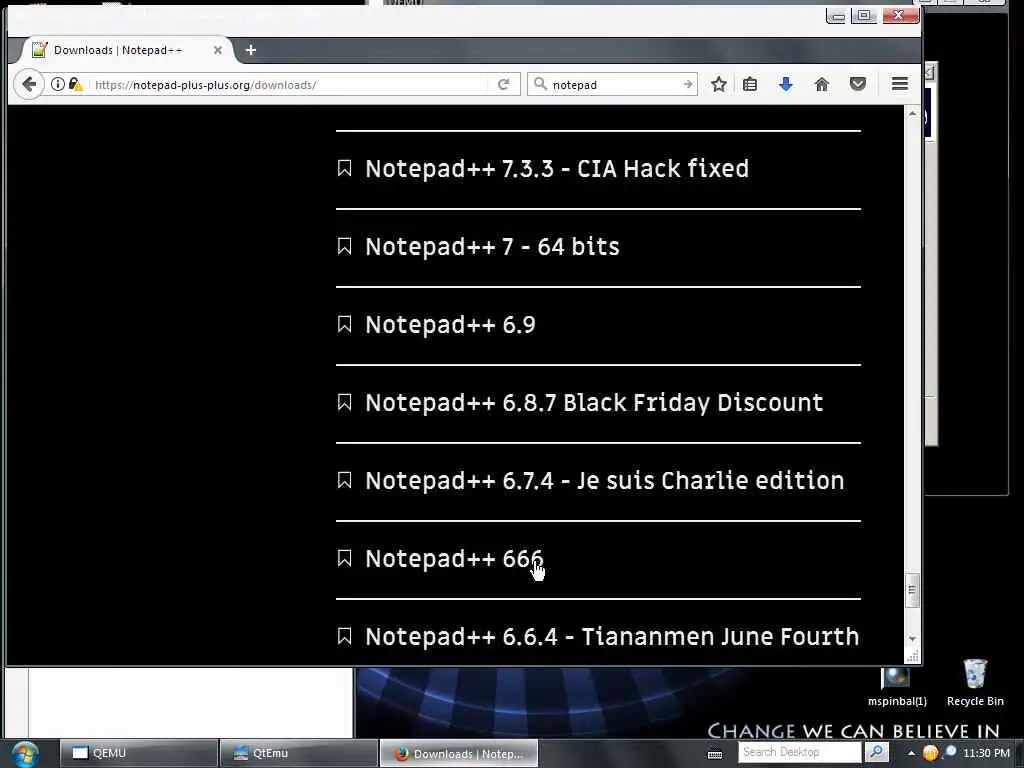
Task: Show hidden system tray icons arrow
Action: [910, 753]
